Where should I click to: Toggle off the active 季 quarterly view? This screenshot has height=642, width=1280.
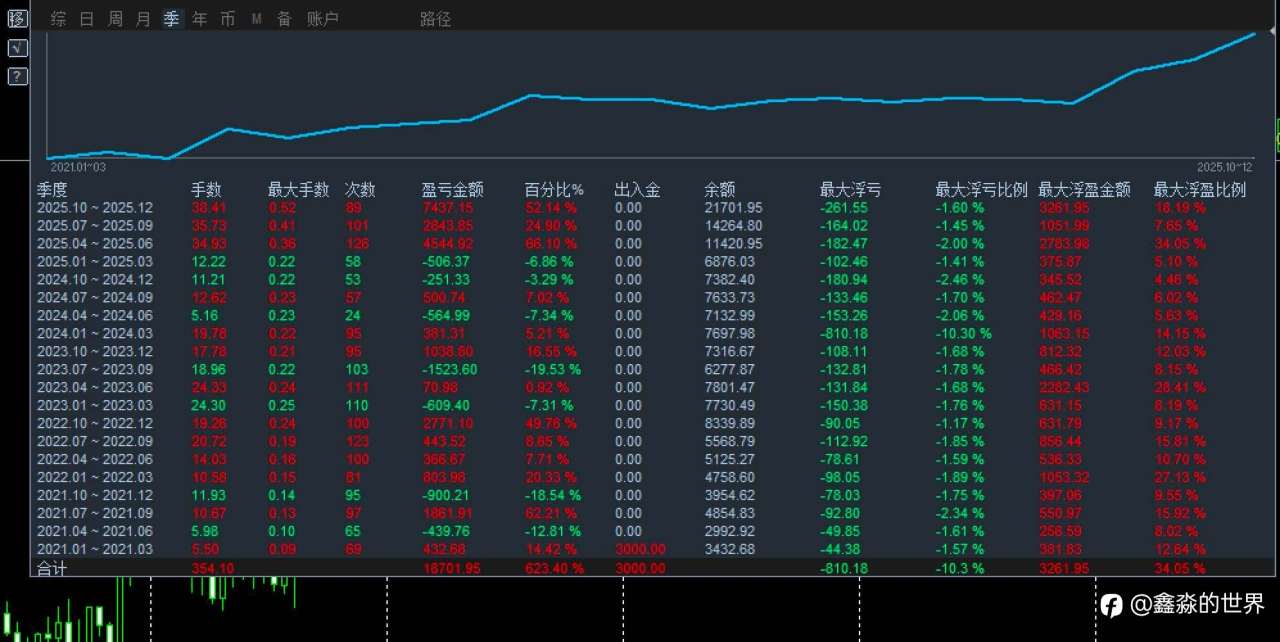pos(171,18)
